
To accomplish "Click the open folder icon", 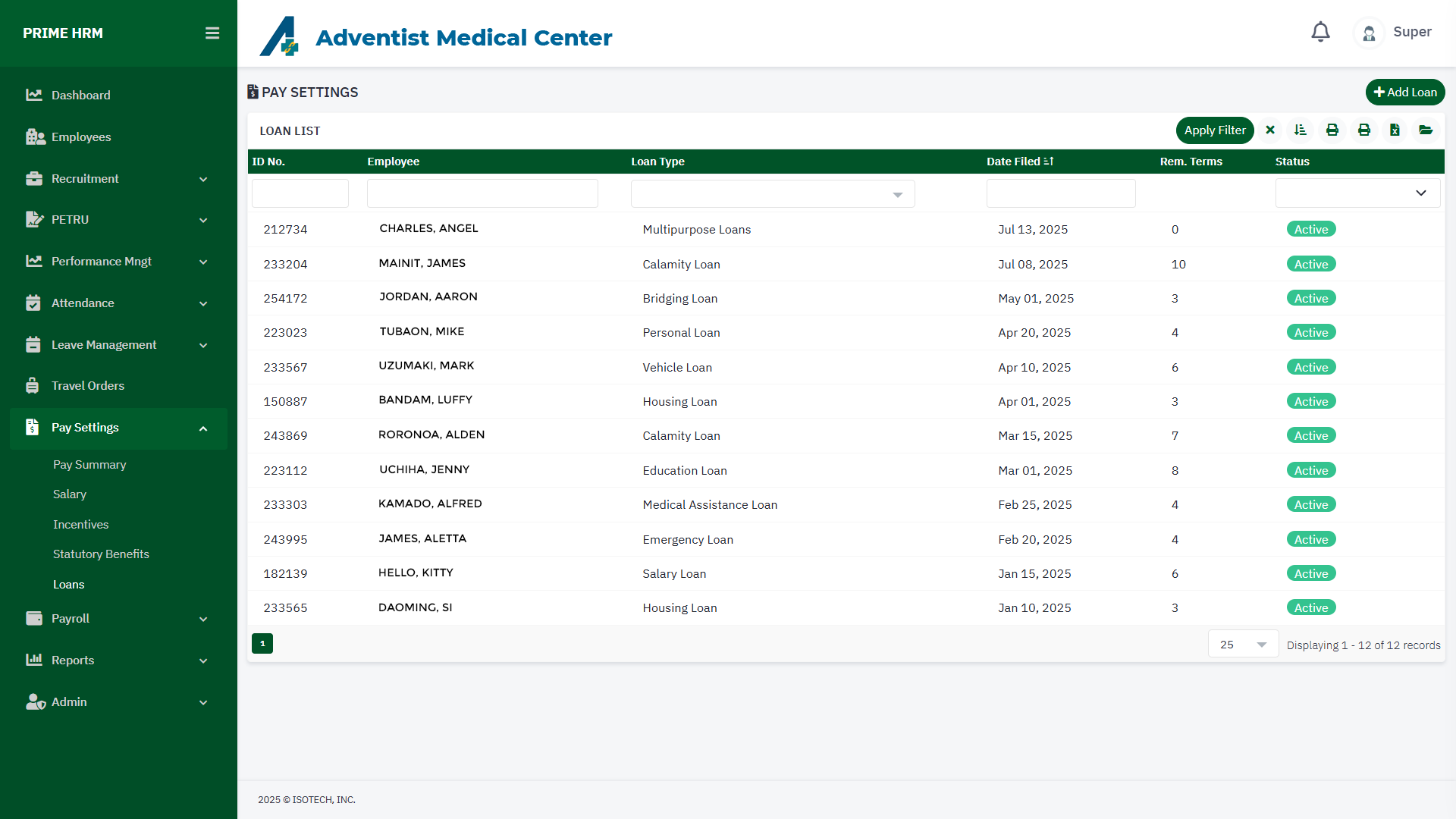I will (x=1426, y=130).
